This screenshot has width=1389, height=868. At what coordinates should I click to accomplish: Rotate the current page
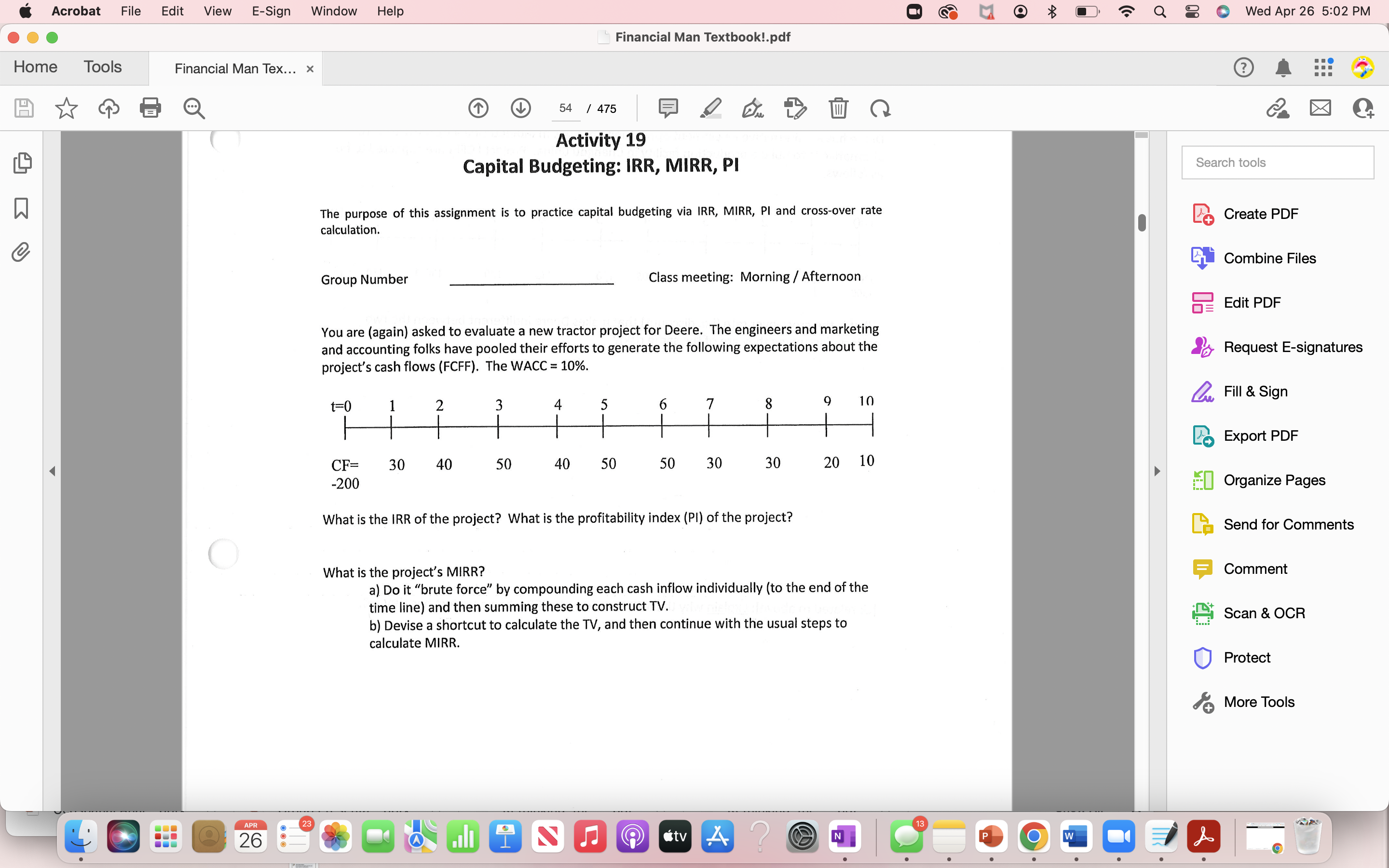pos(879,108)
